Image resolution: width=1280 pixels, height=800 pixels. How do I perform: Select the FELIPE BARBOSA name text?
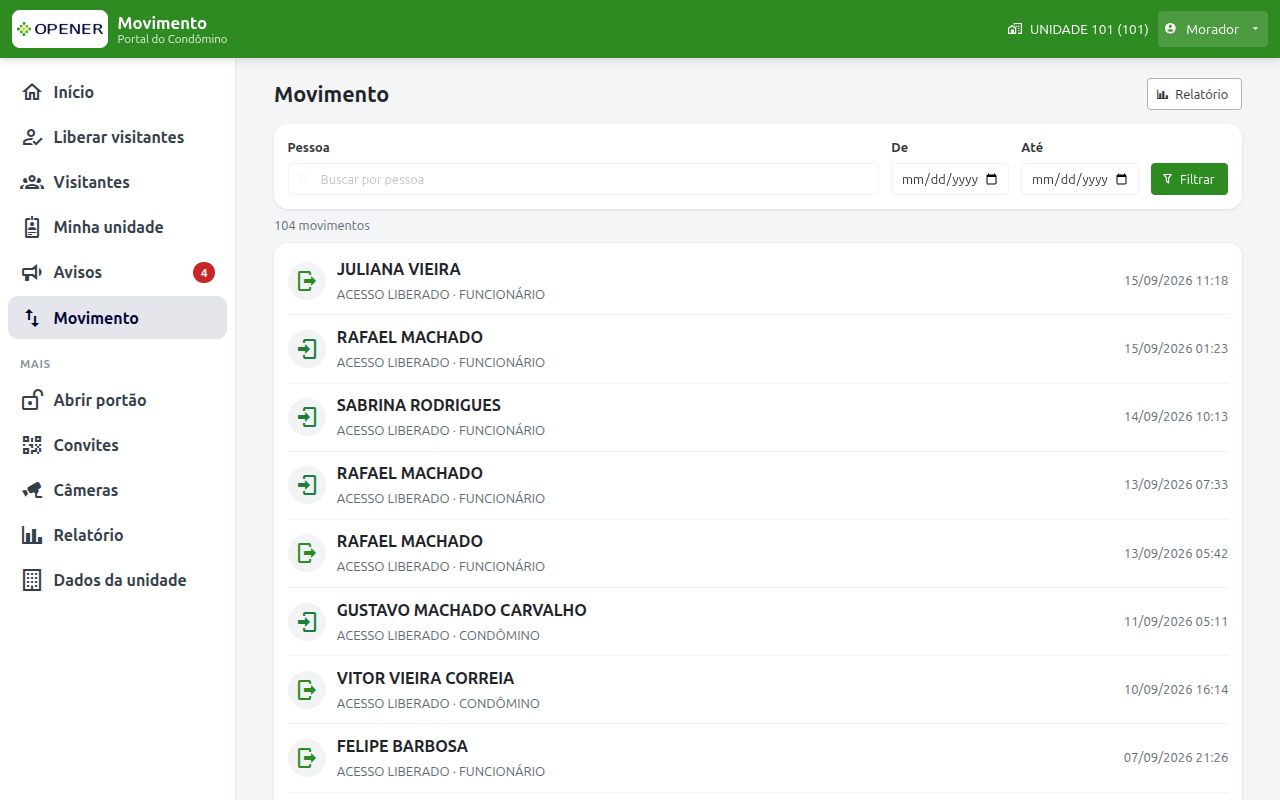403,746
